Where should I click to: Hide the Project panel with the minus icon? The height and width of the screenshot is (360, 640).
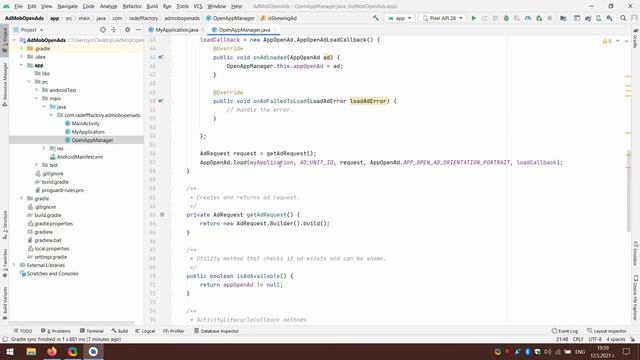138,30
